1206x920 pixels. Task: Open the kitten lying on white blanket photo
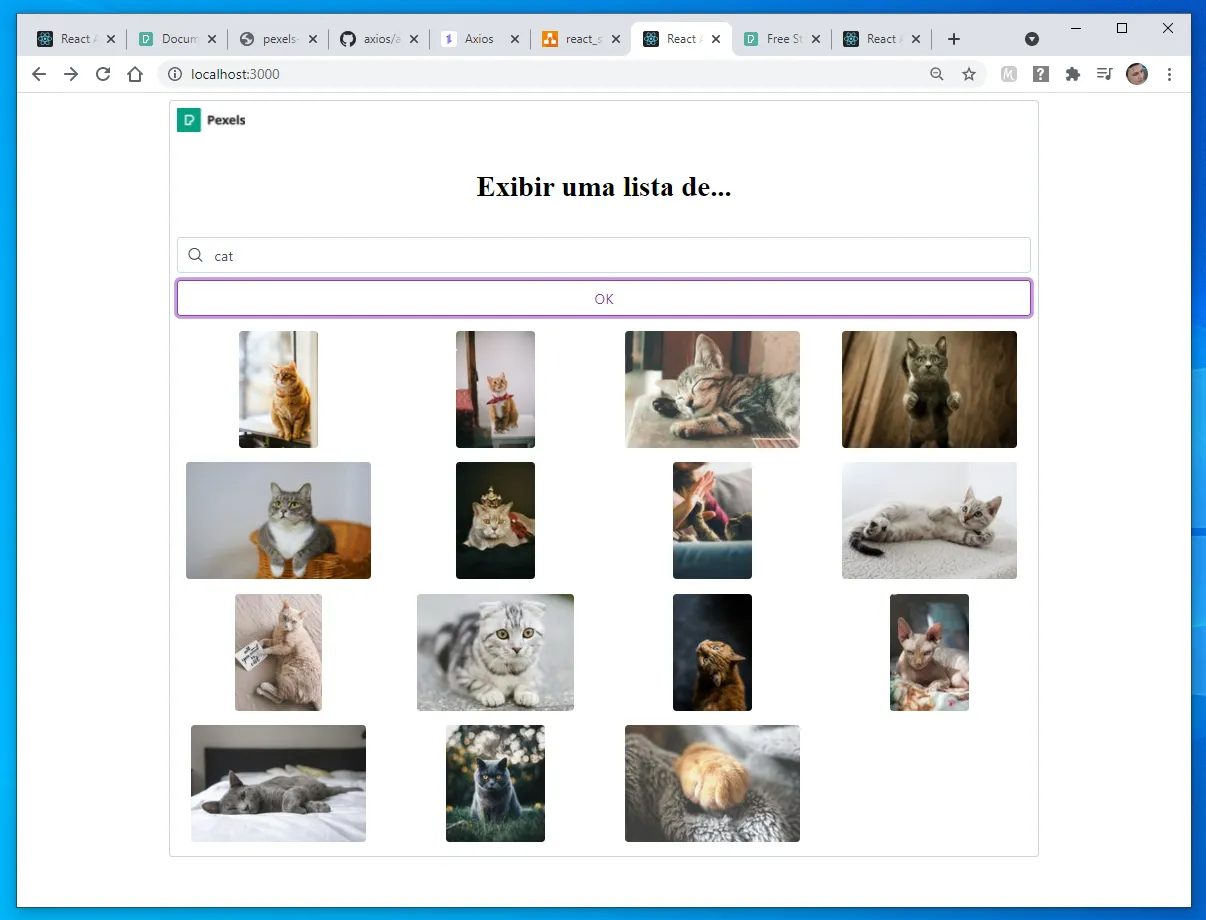point(929,520)
